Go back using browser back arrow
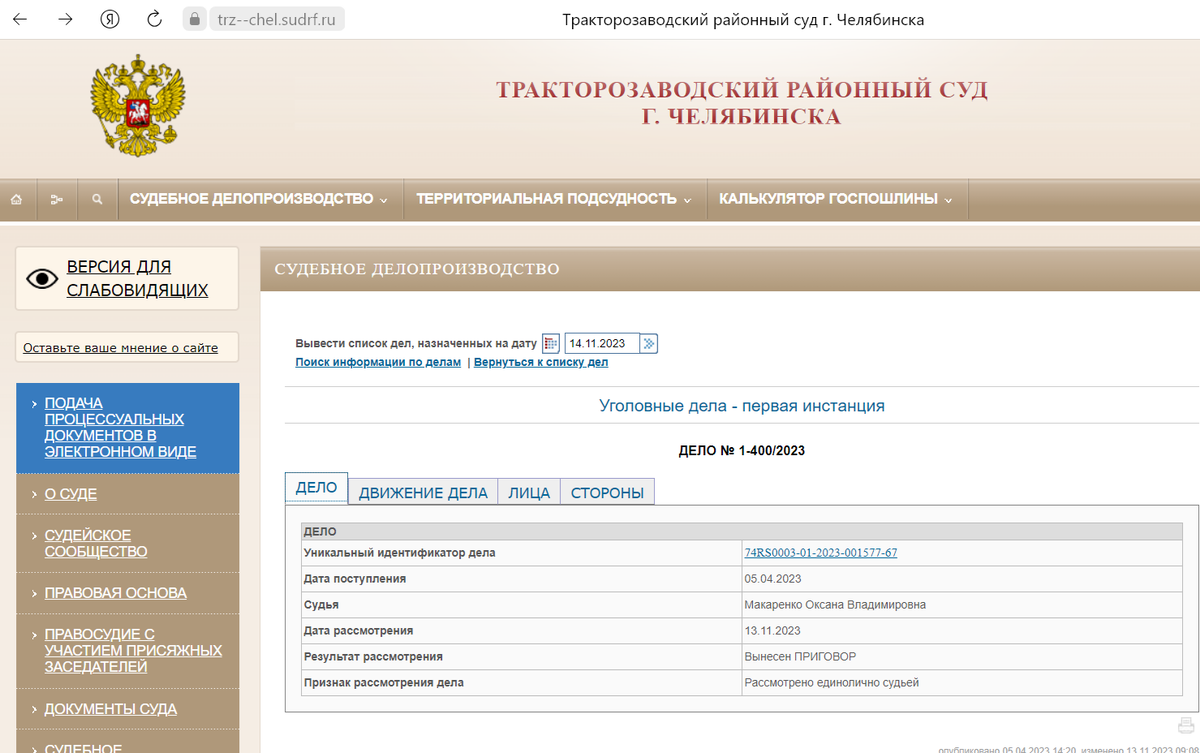 pos(20,19)
